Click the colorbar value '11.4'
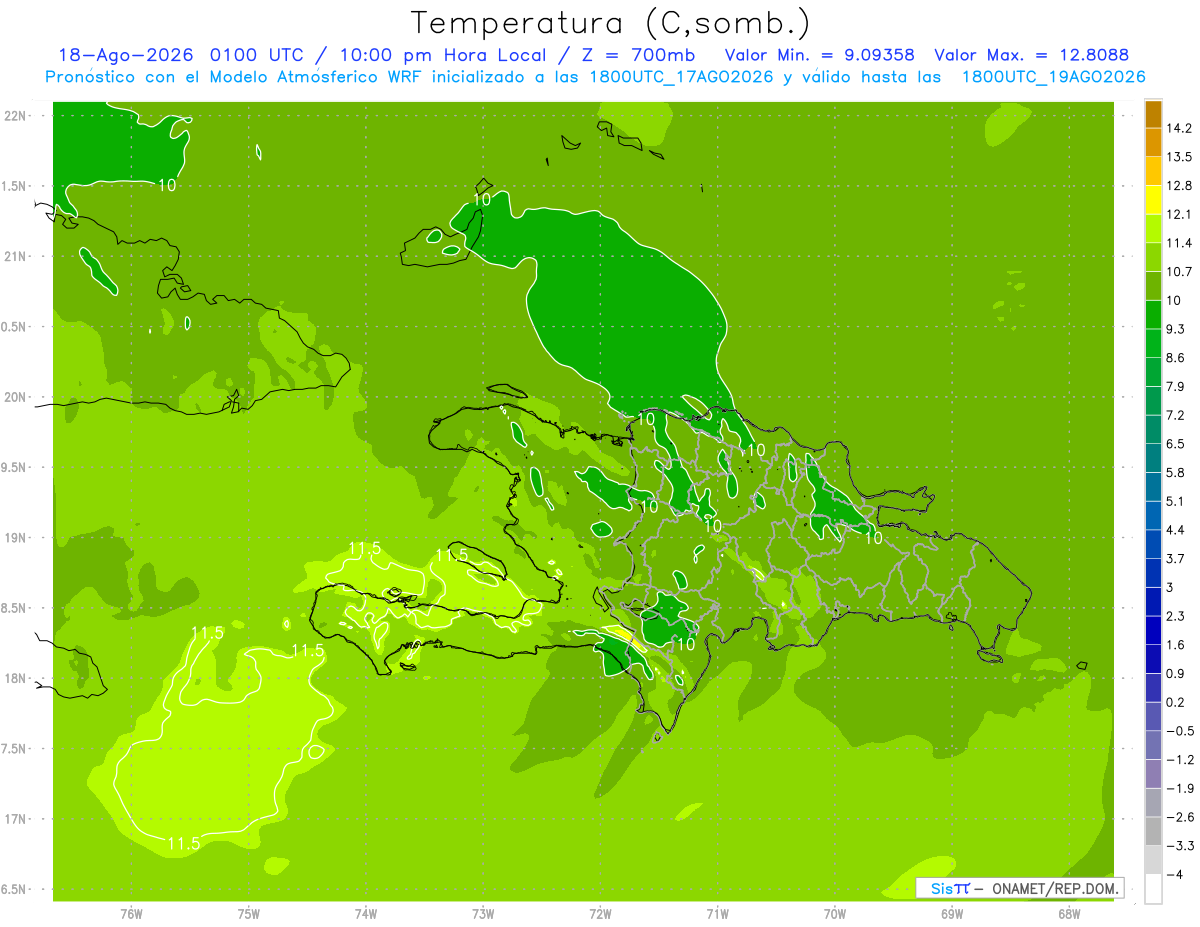Viewport: 1200px width, 927px height. pos(1180,243)
